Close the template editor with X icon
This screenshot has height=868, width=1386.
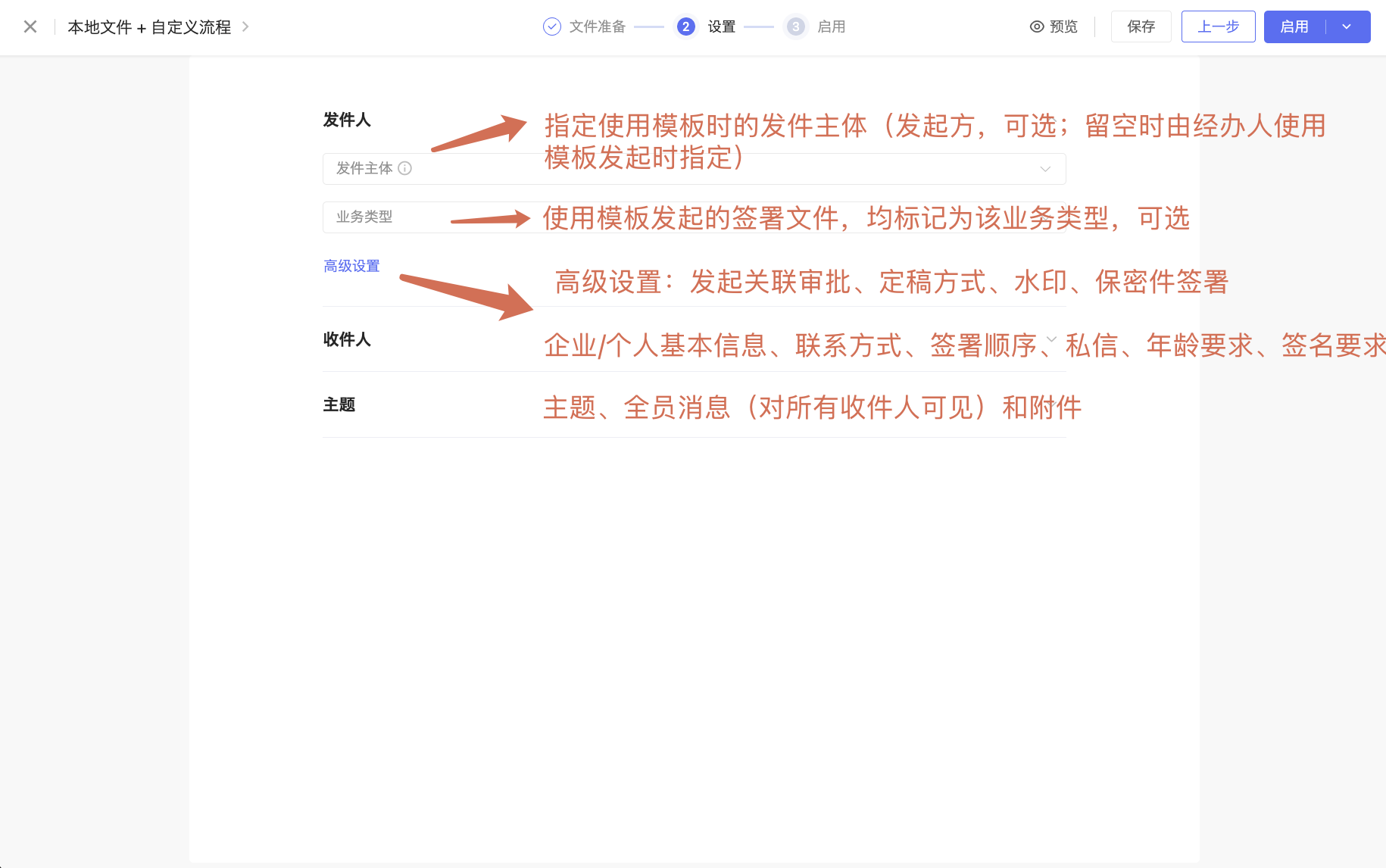[30, 27]
